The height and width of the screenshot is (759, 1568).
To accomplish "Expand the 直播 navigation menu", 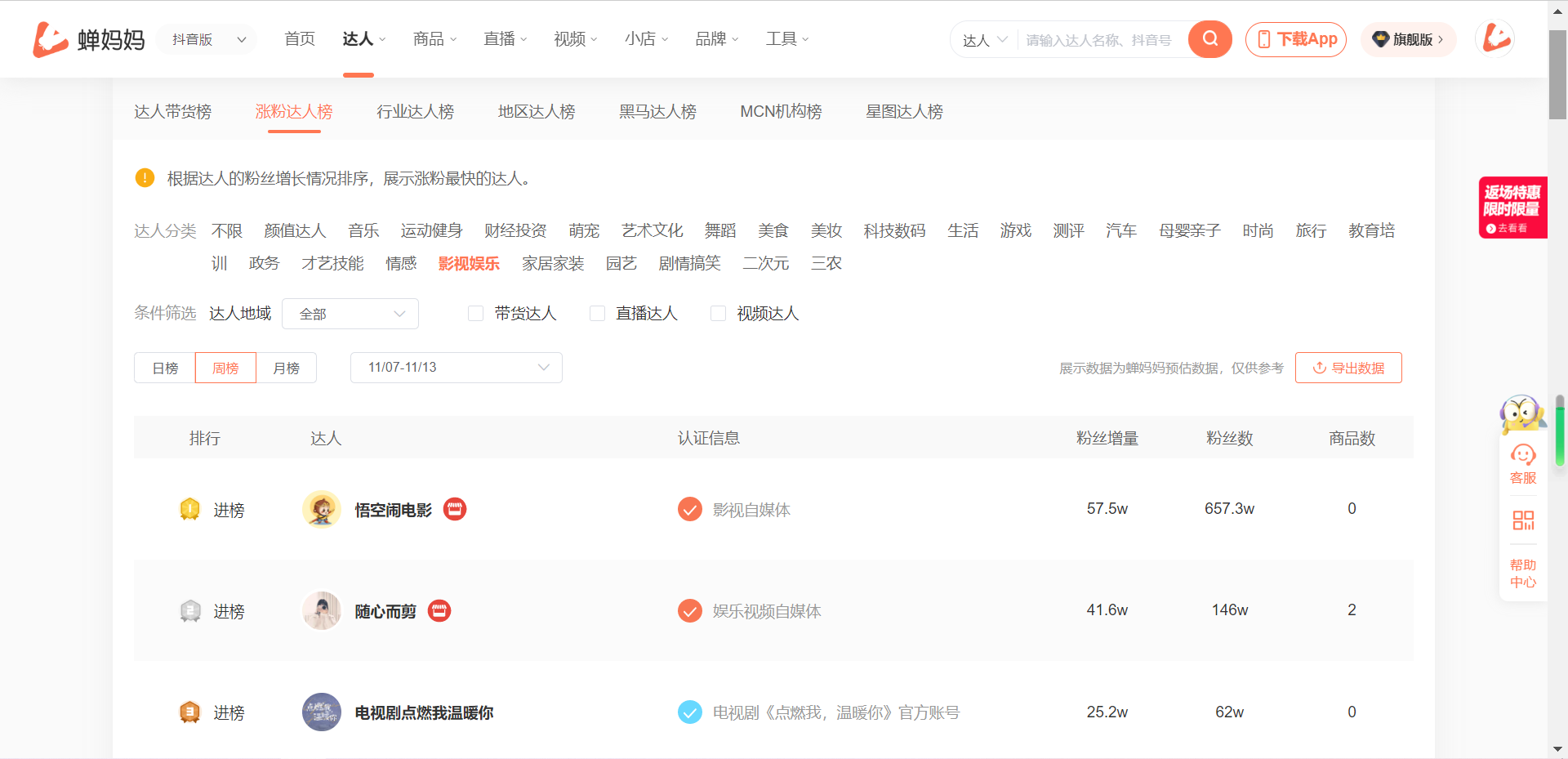I will pyautogui.click(x=505, y=39).
